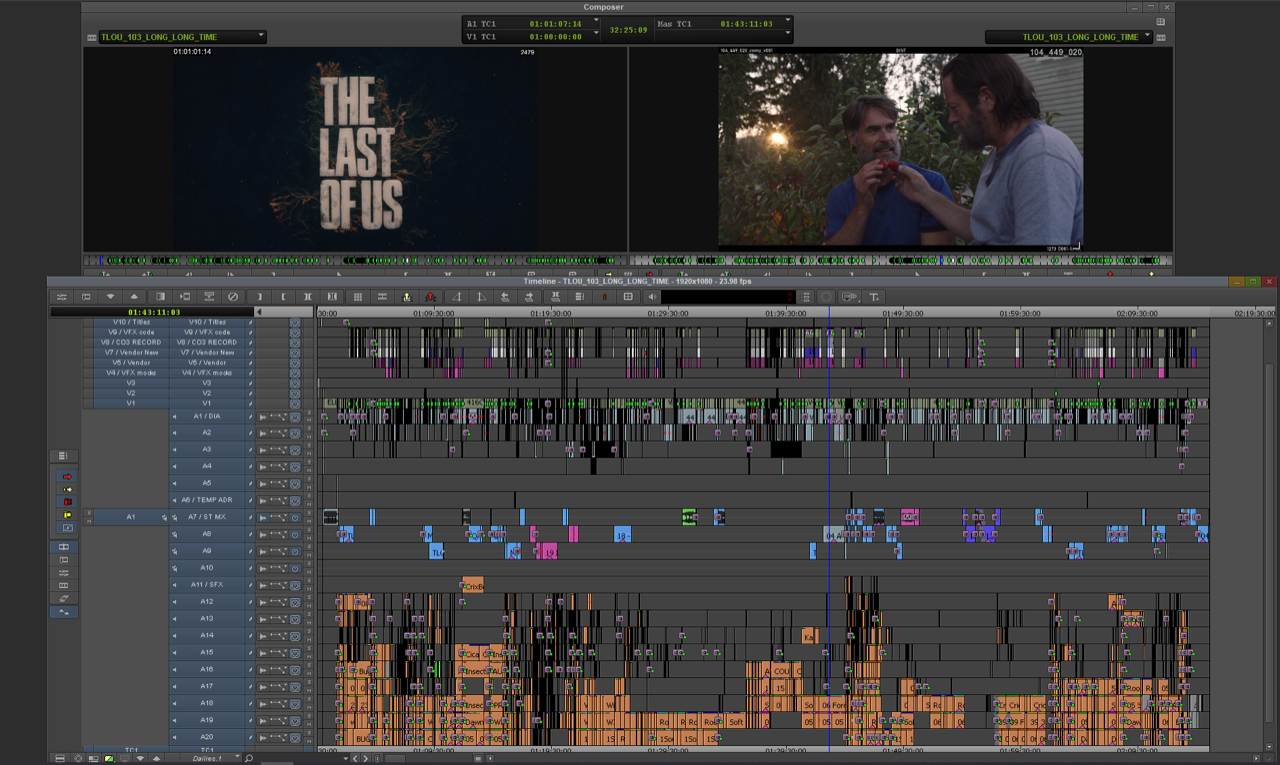Viewport: 1280px width, 765px height.
Task: Click the A15 track label
Action: [x=207, y=652]
